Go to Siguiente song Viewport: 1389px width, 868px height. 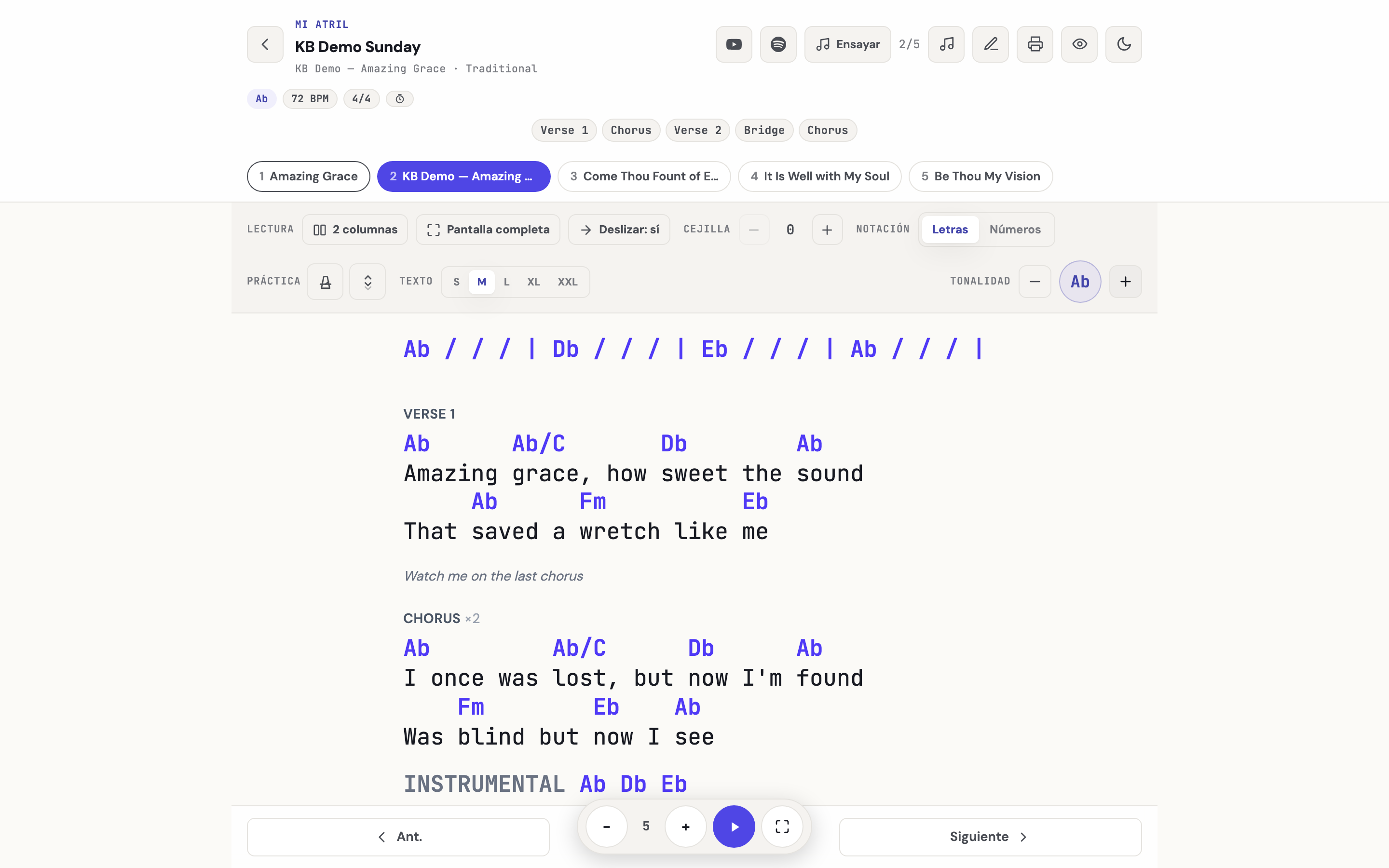click(x=990, y=837)
